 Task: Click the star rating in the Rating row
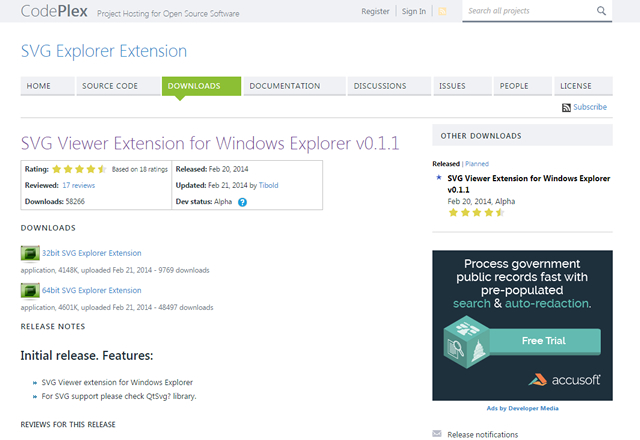point(79,169)
